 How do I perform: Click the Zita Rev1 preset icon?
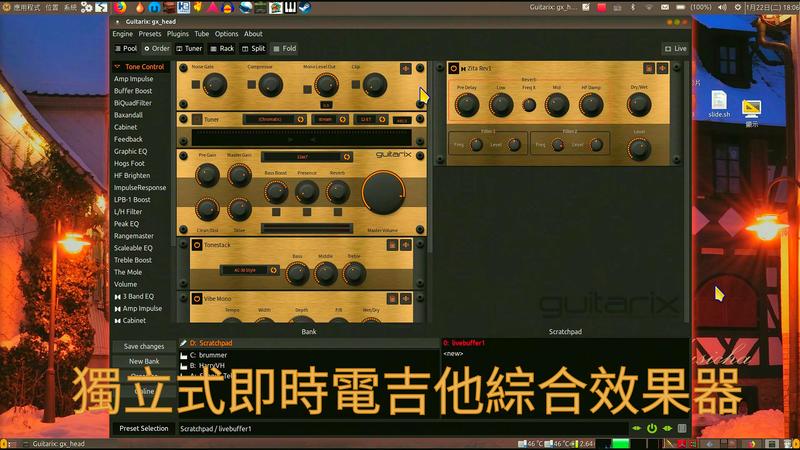coord(649,68)
